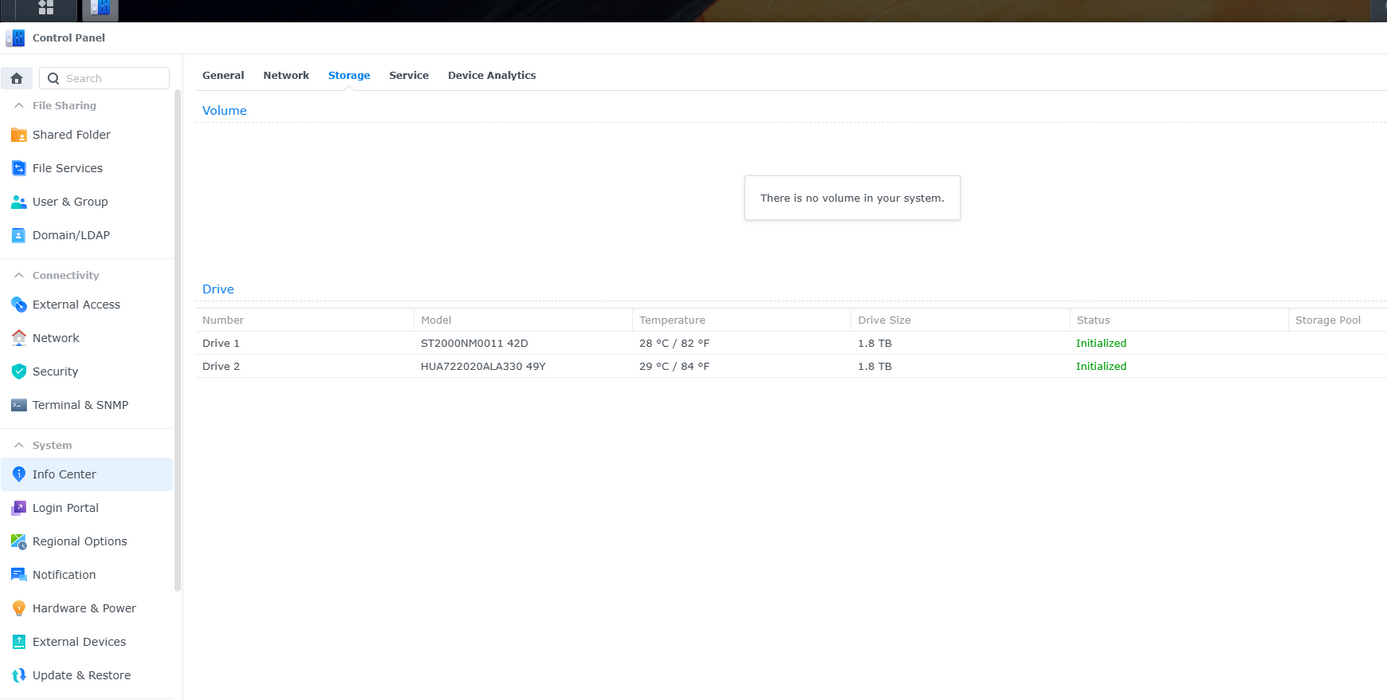Open the External Access icon
Viewport: 1387px width, 700px height.
(18, 305)
